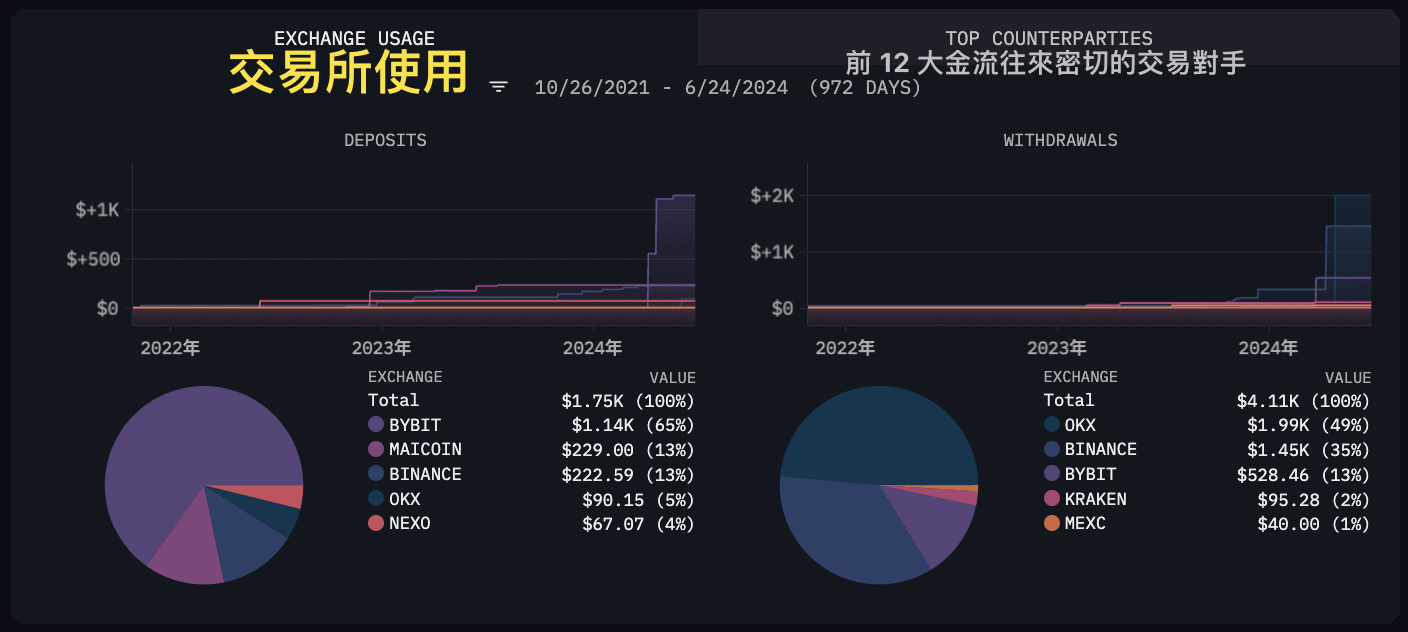Click the OKX name in the Withdrawals table
This screenshot has height=632, width=1408.
pos(1080,425)
